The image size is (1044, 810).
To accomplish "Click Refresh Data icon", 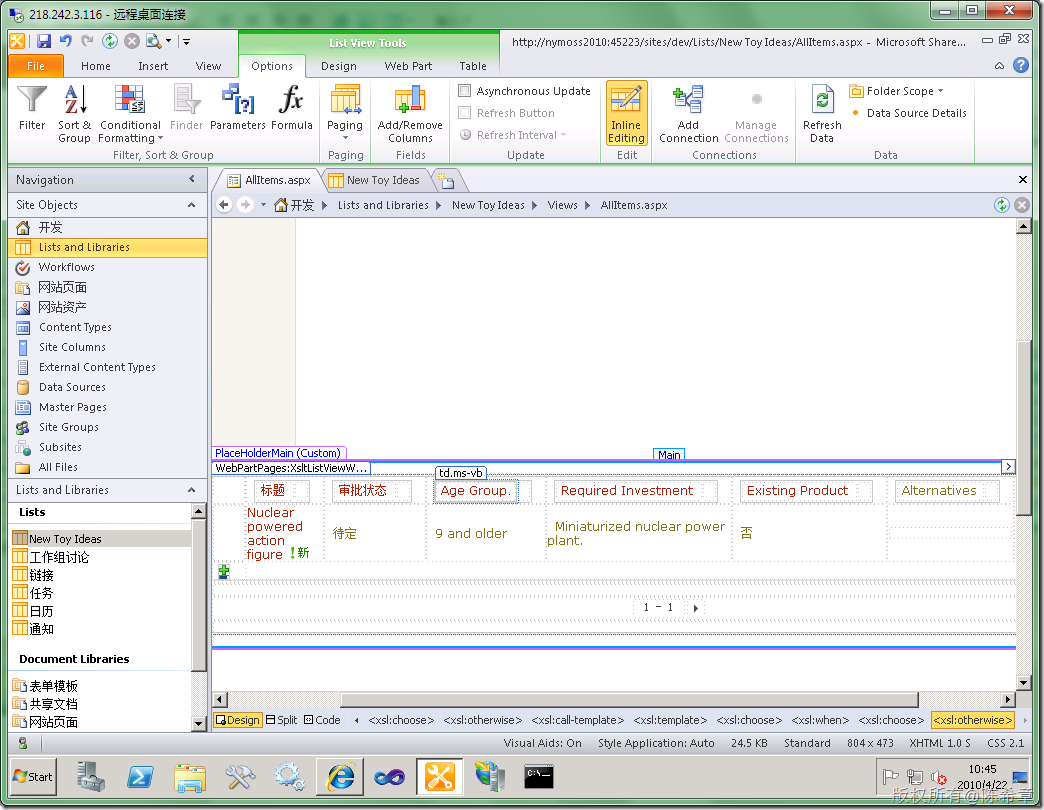I will coord(822,114).
